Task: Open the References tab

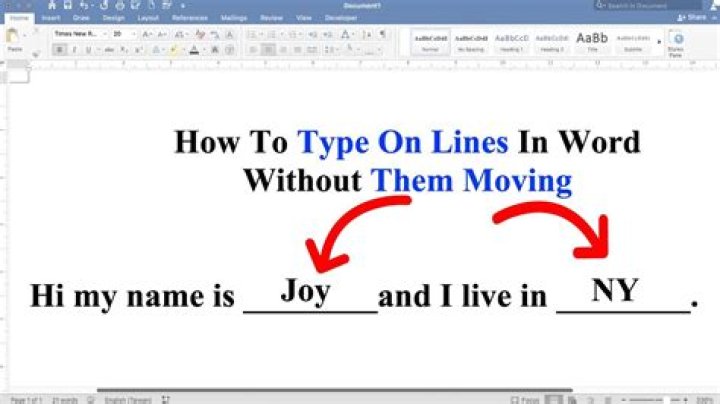Action: click(189, 18)
